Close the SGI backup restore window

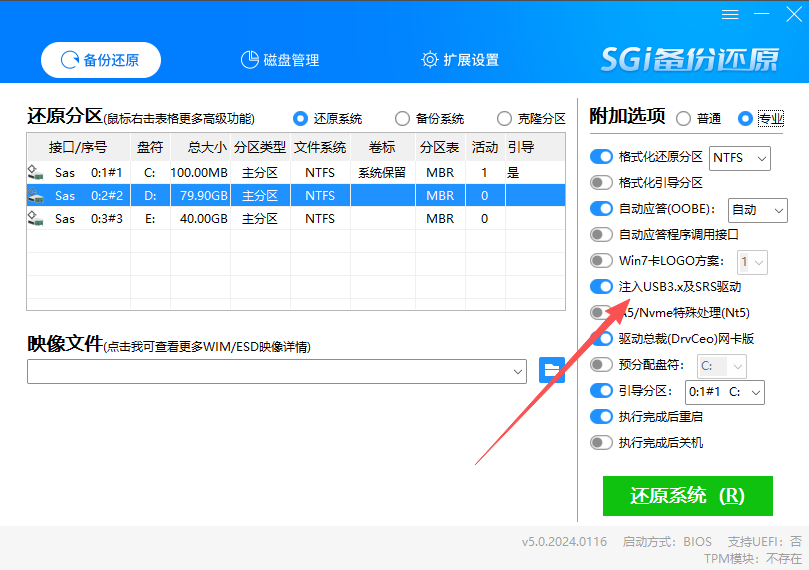coord(794,14)
